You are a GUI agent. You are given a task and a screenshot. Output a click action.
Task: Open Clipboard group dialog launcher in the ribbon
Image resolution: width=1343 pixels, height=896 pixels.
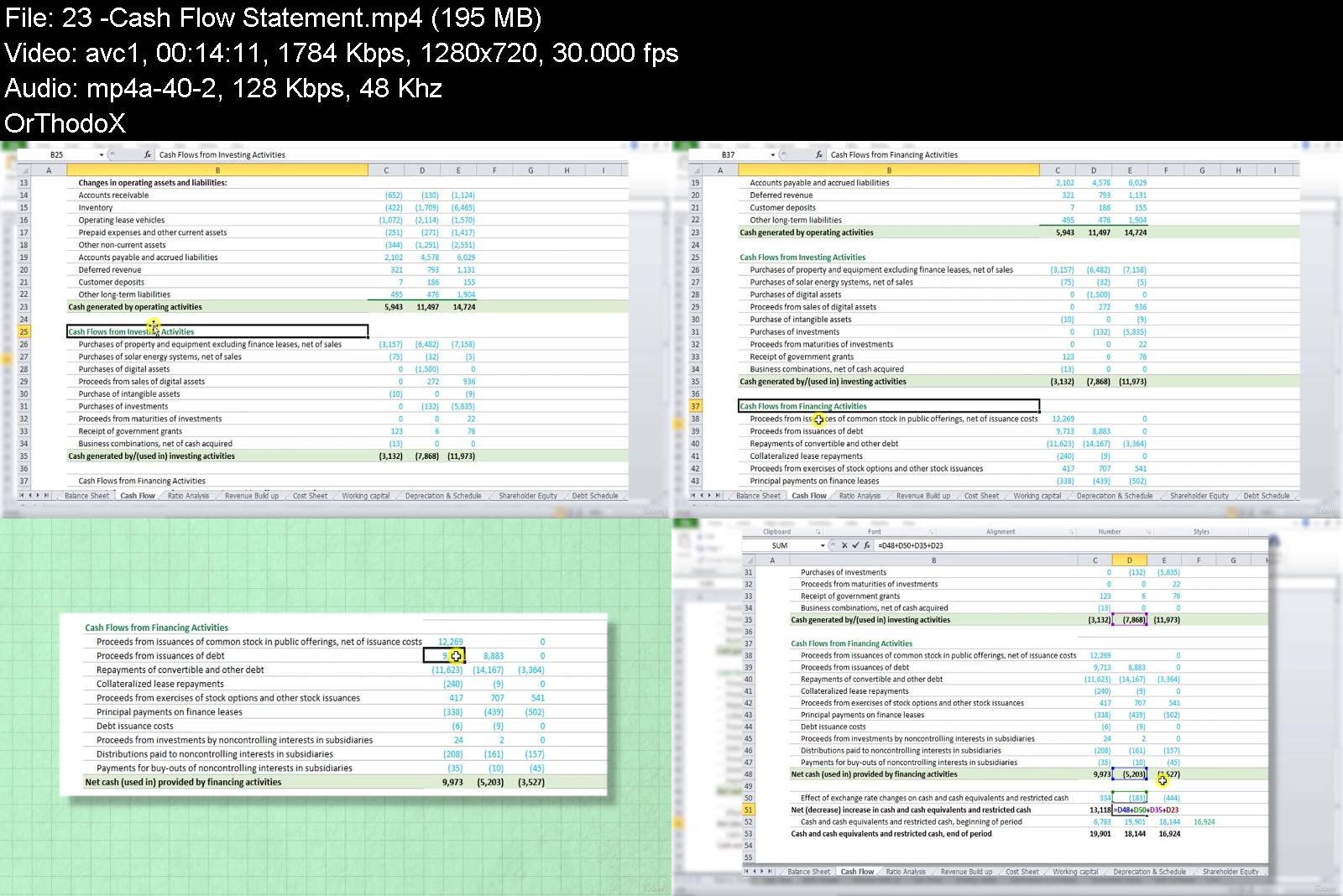(x=818, y=532)
